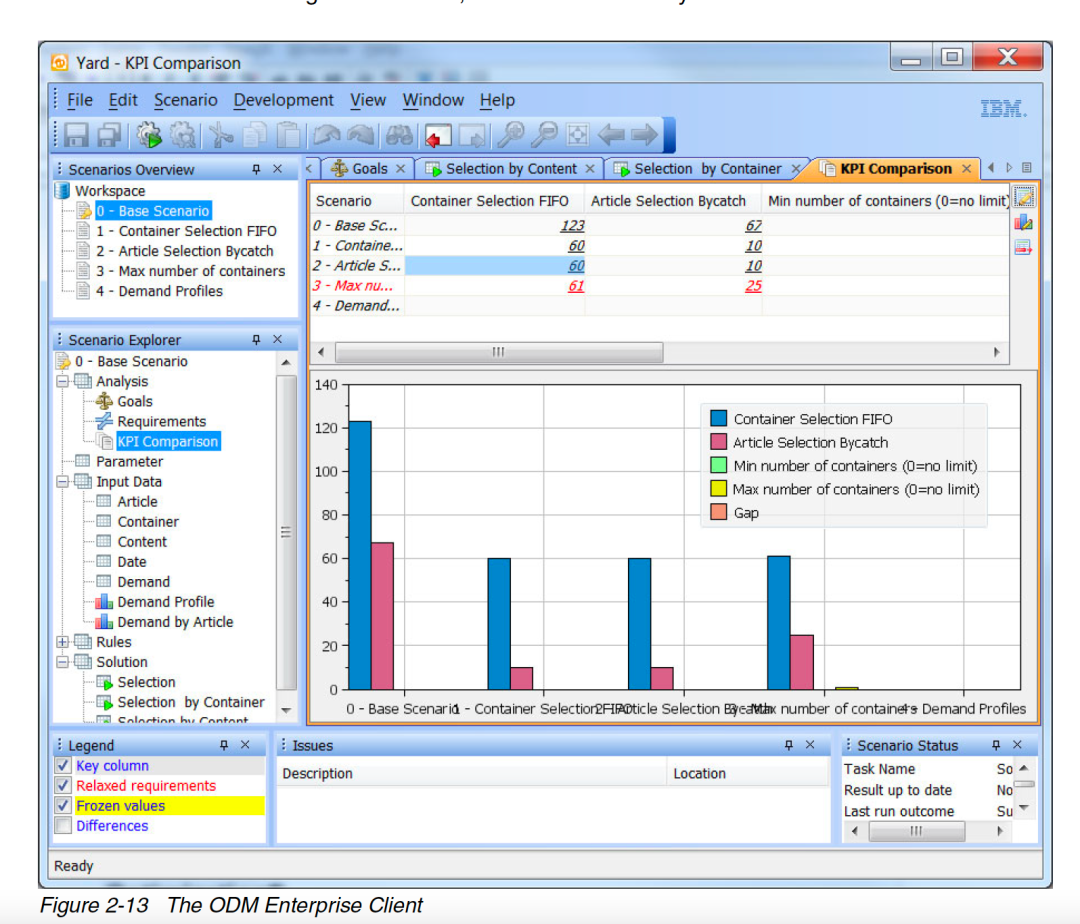Click the red 61 value link

pyautogui.click(x=576, y=286)
